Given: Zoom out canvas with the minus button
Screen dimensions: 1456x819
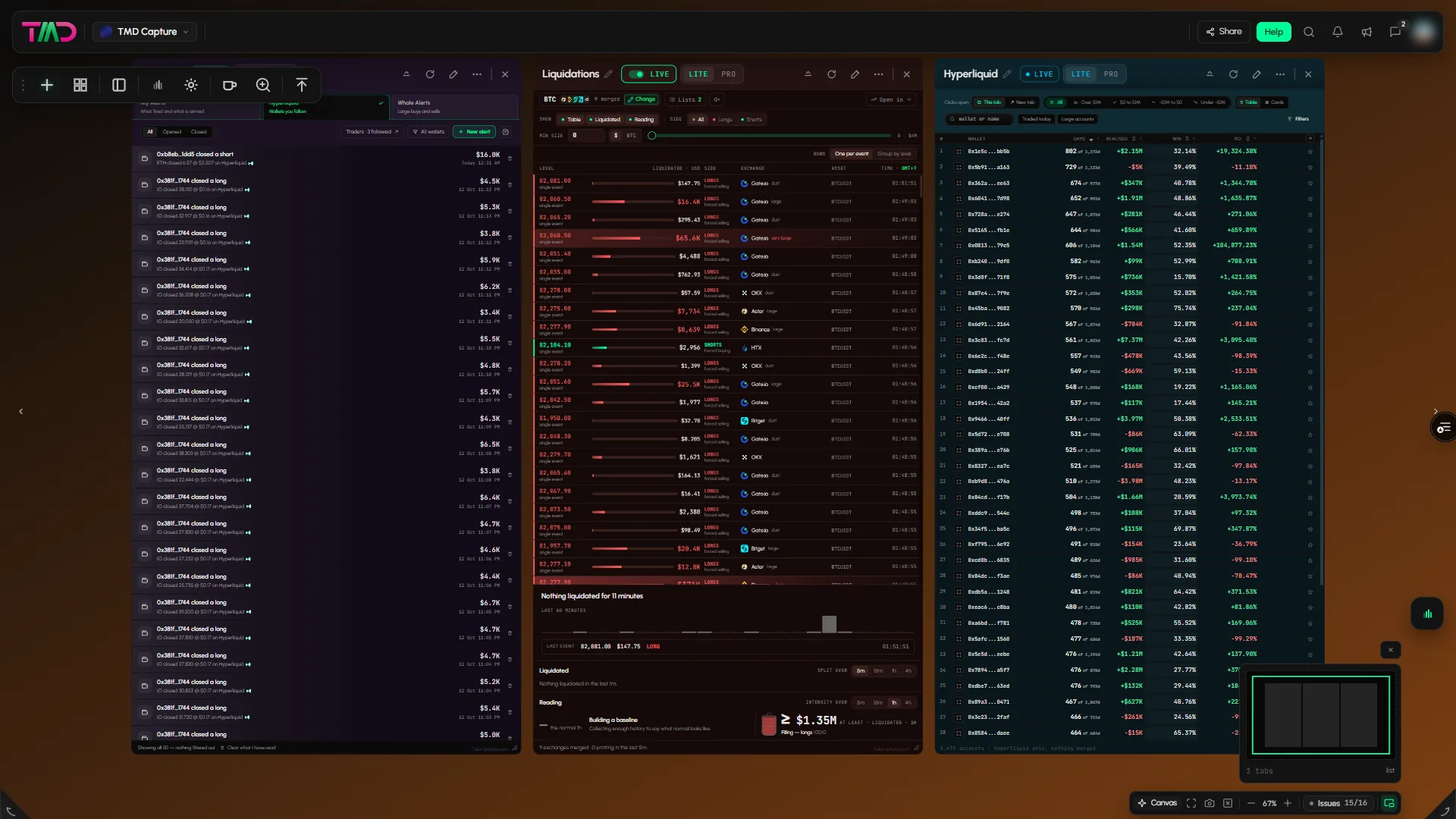Looking at the screenshot, I should coord(1251,803).
